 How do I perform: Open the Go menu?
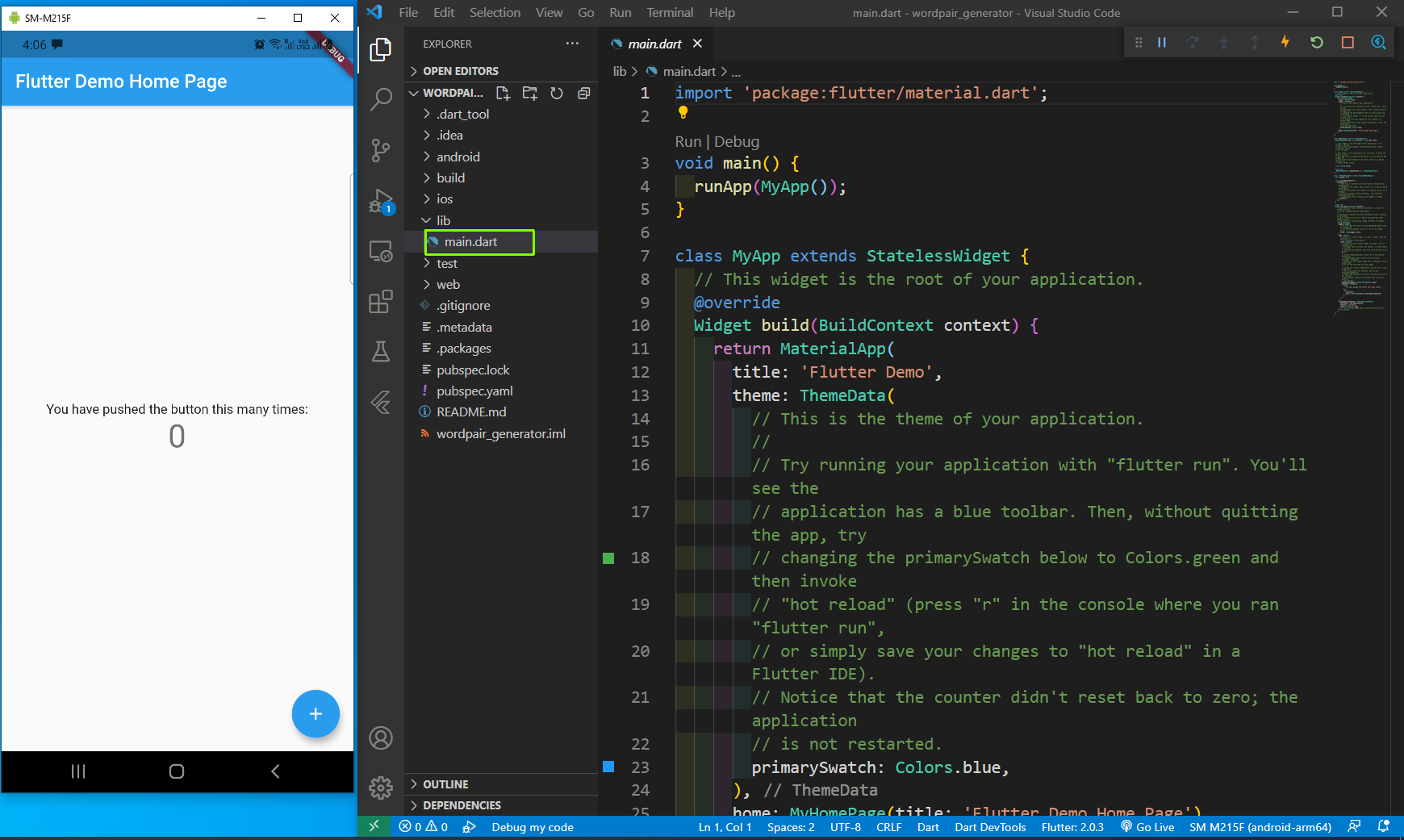coord(586,13)
